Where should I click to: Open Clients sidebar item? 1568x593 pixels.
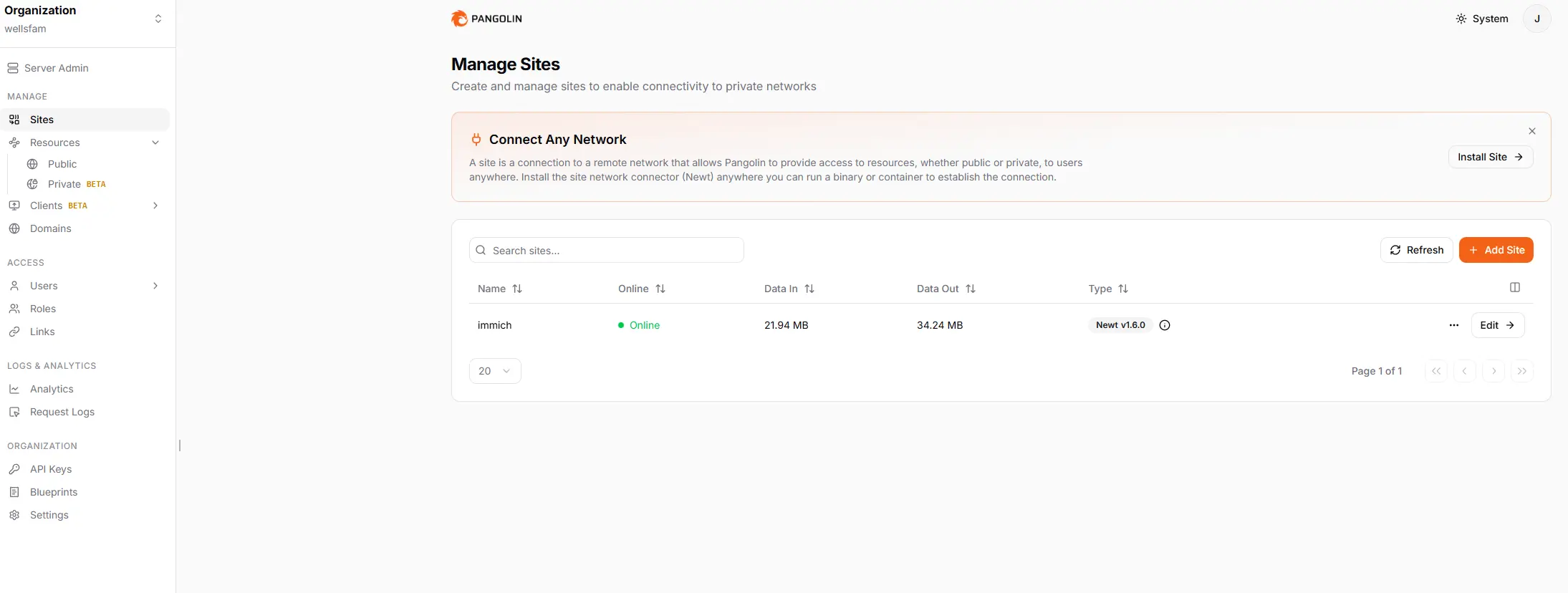[x=47, y=206]
